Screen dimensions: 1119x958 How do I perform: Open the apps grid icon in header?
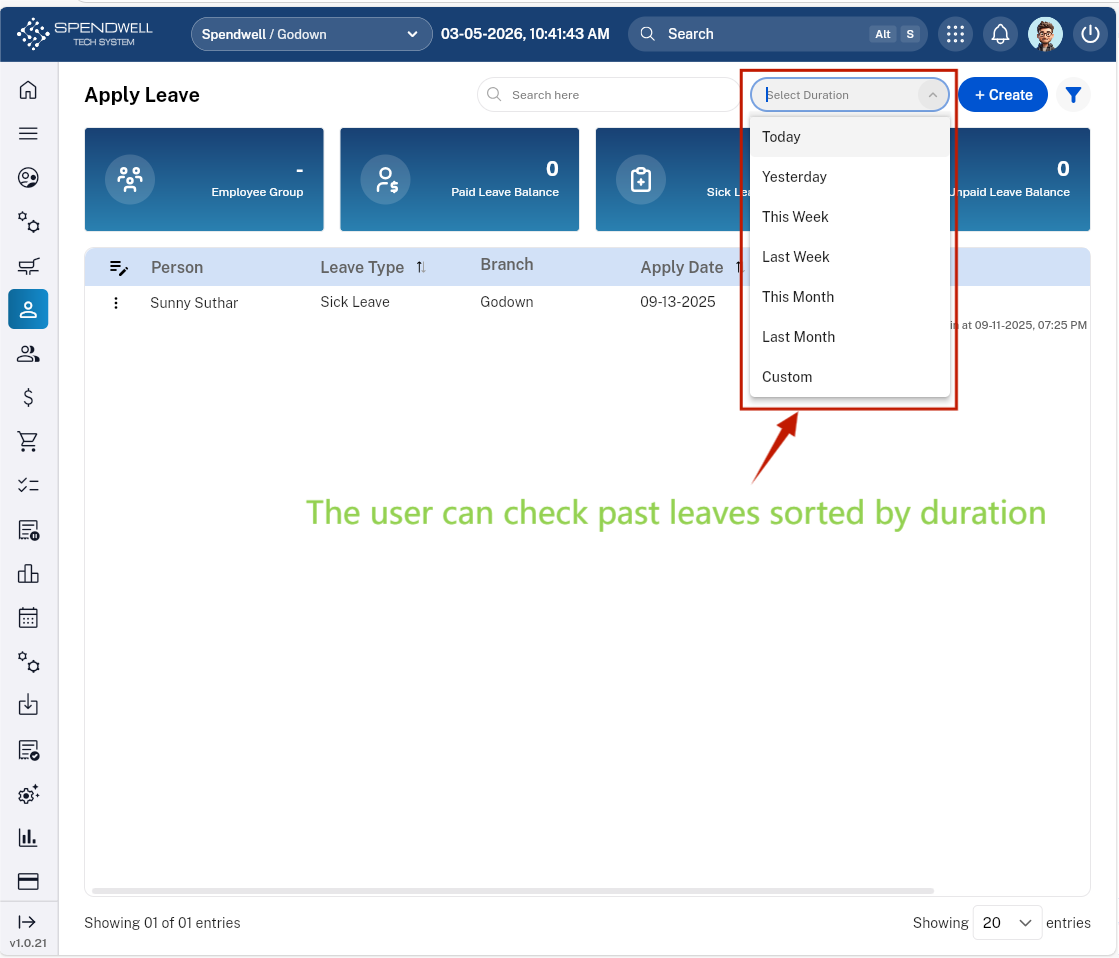click(955, 34)
